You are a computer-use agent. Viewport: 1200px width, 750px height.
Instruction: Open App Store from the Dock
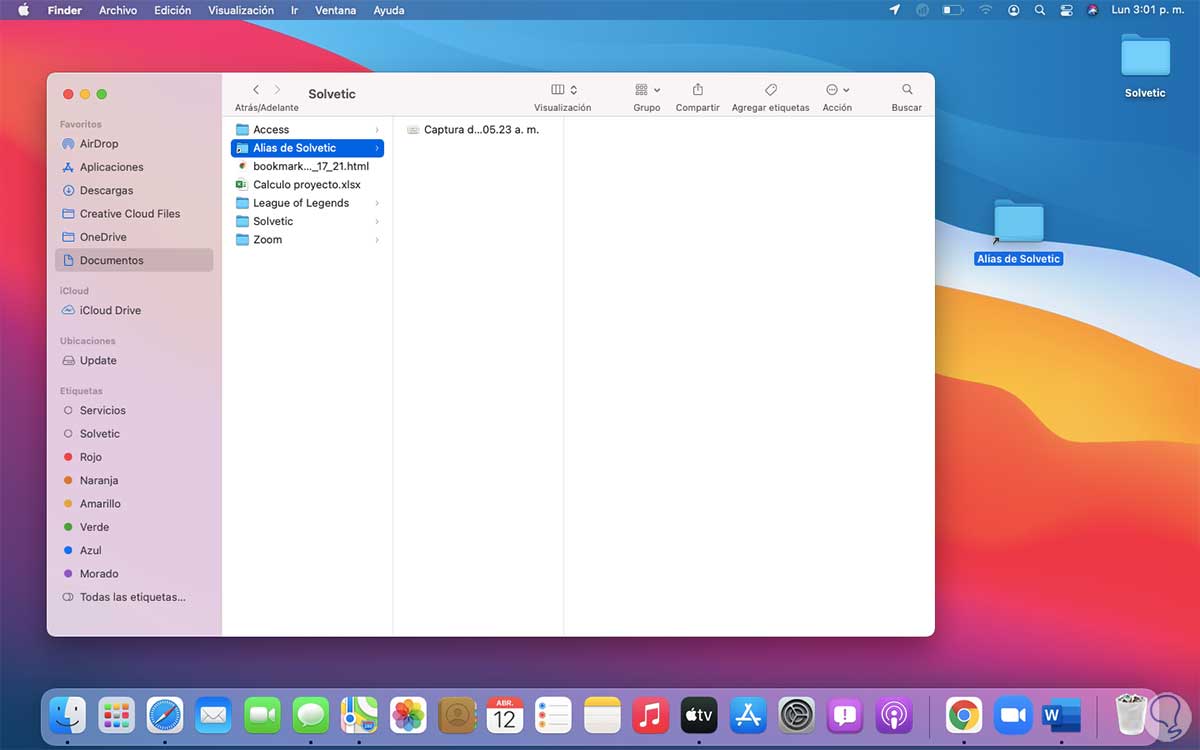(x=748, y=715)
